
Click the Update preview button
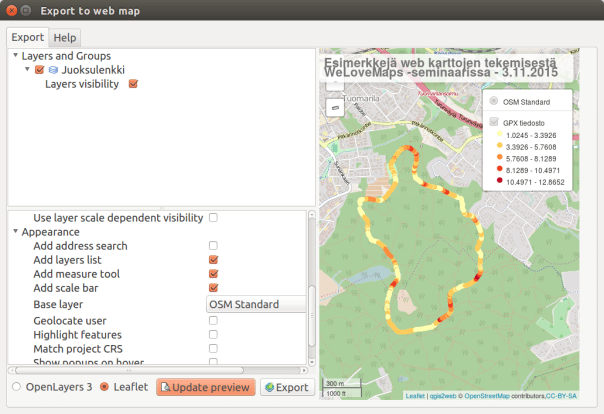pos(206,387)
